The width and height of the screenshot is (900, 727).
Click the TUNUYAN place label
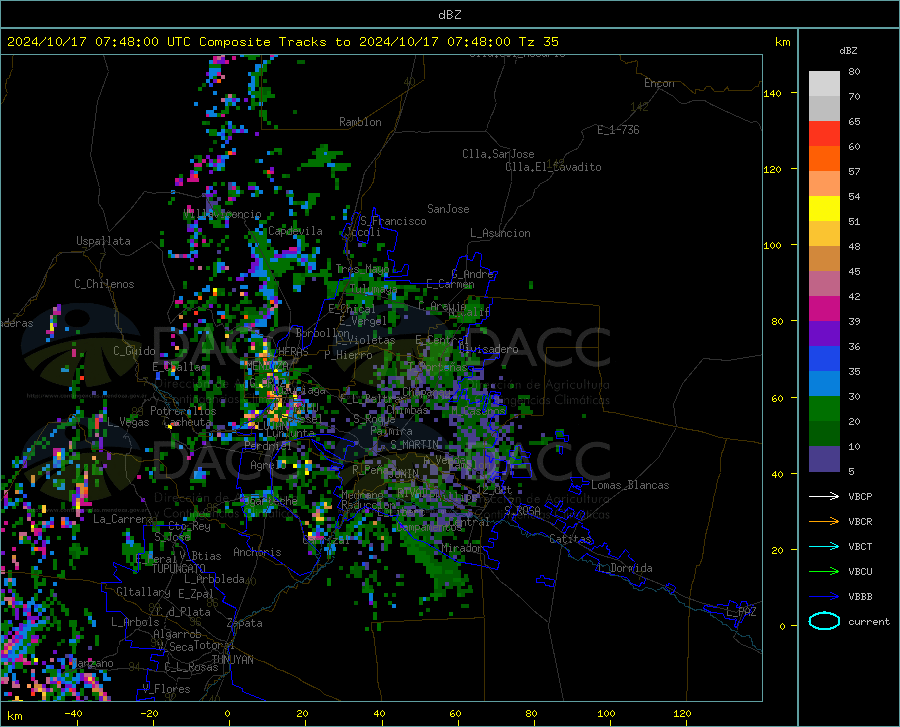[x=232, y=659]
